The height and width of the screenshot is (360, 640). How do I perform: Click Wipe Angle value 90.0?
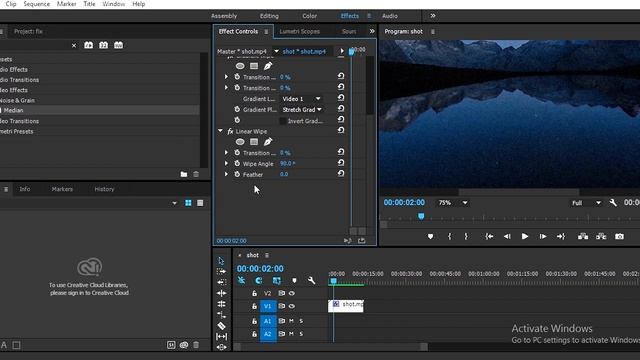click(287, 163)
